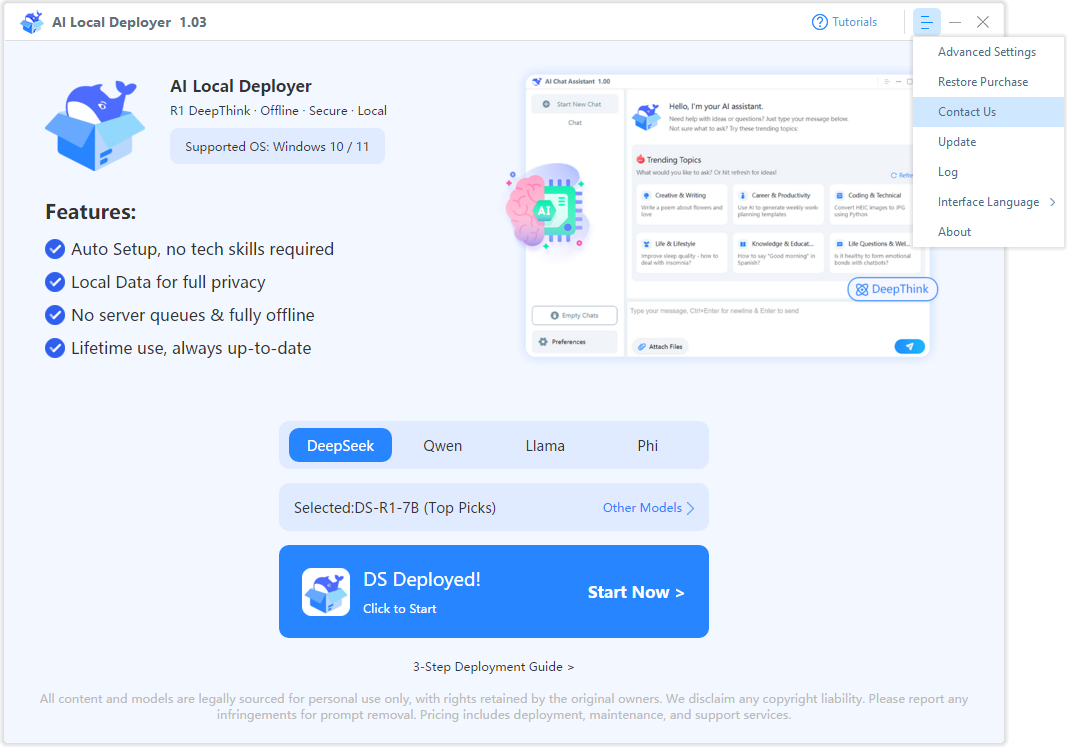Toggle DeepThink mode in the chat preview
Image resolution: width=1067 pixels, height=747 pixels.
point(890,288)
